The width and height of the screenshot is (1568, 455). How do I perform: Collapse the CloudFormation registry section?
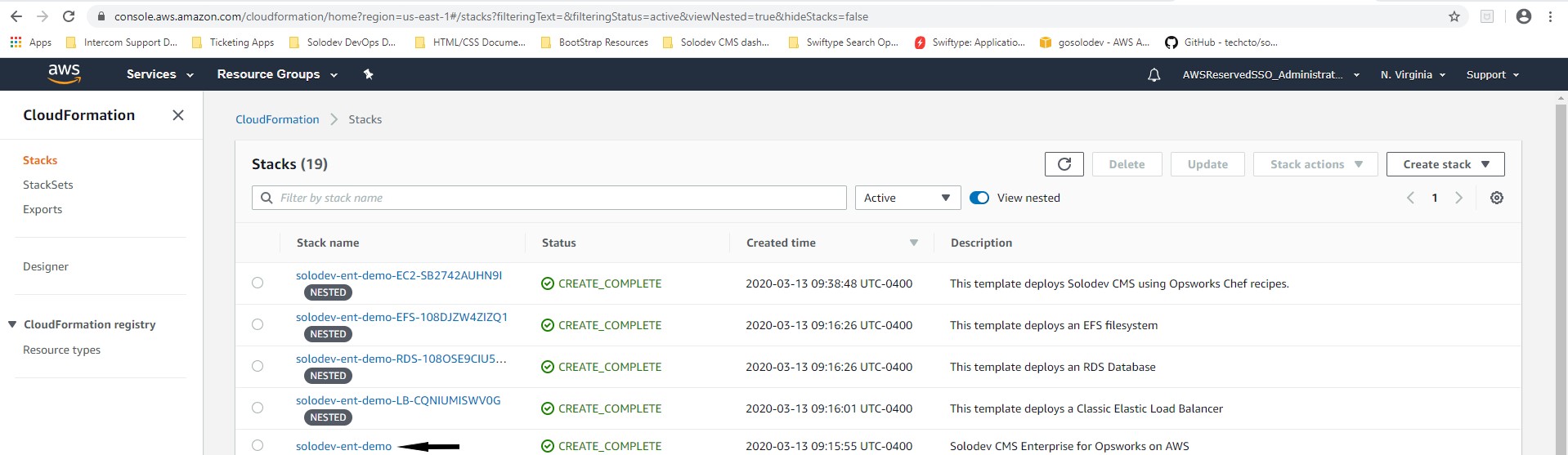click(x=12, y=324)
